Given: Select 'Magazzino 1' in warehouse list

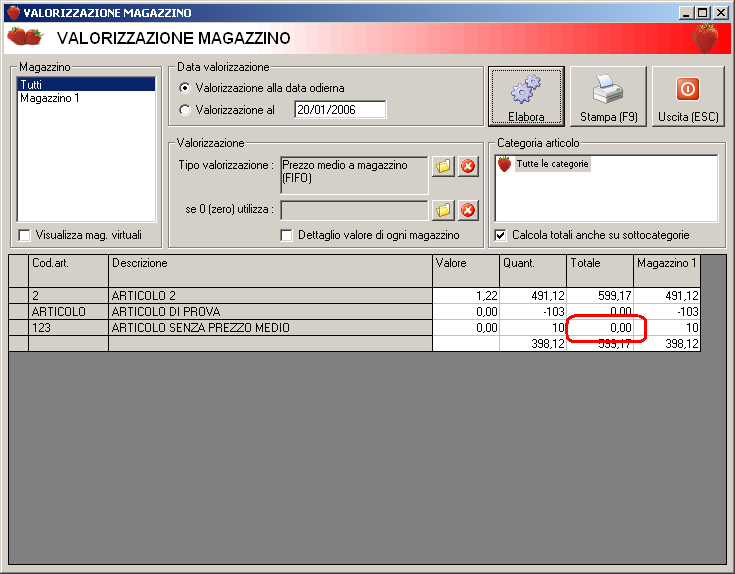Looking at the screenshot, I should 86,98.
